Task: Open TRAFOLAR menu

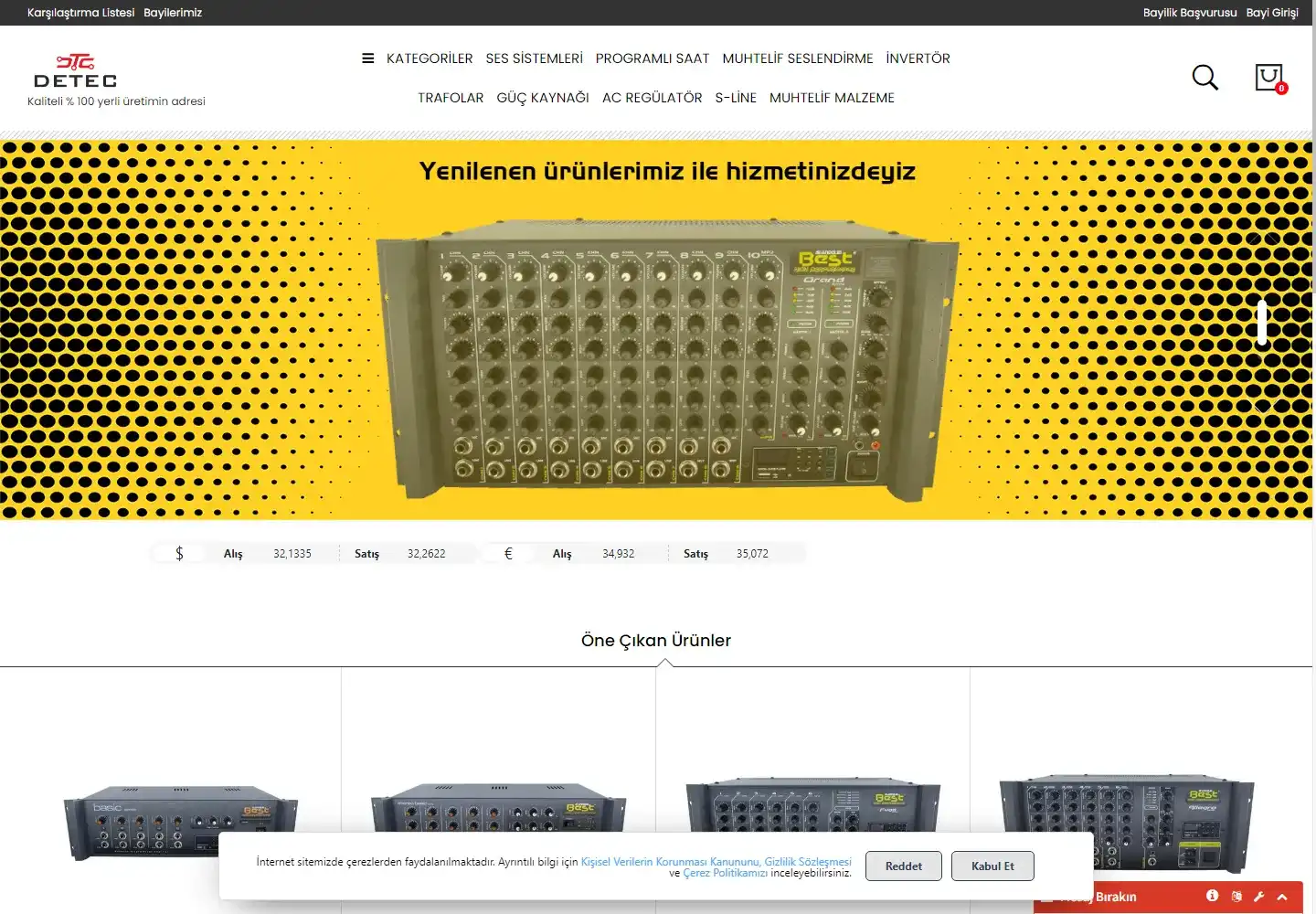Action: click(451, 98)
